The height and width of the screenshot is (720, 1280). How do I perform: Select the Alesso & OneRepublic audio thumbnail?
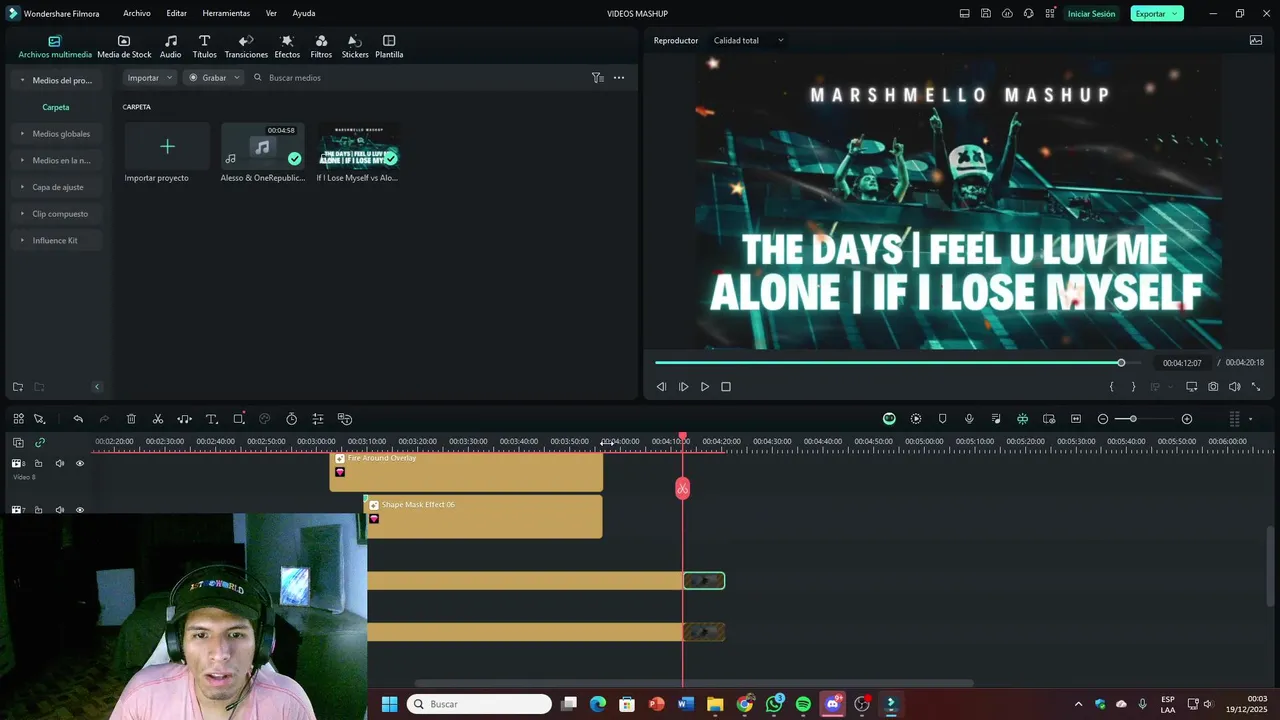point(262,146)
